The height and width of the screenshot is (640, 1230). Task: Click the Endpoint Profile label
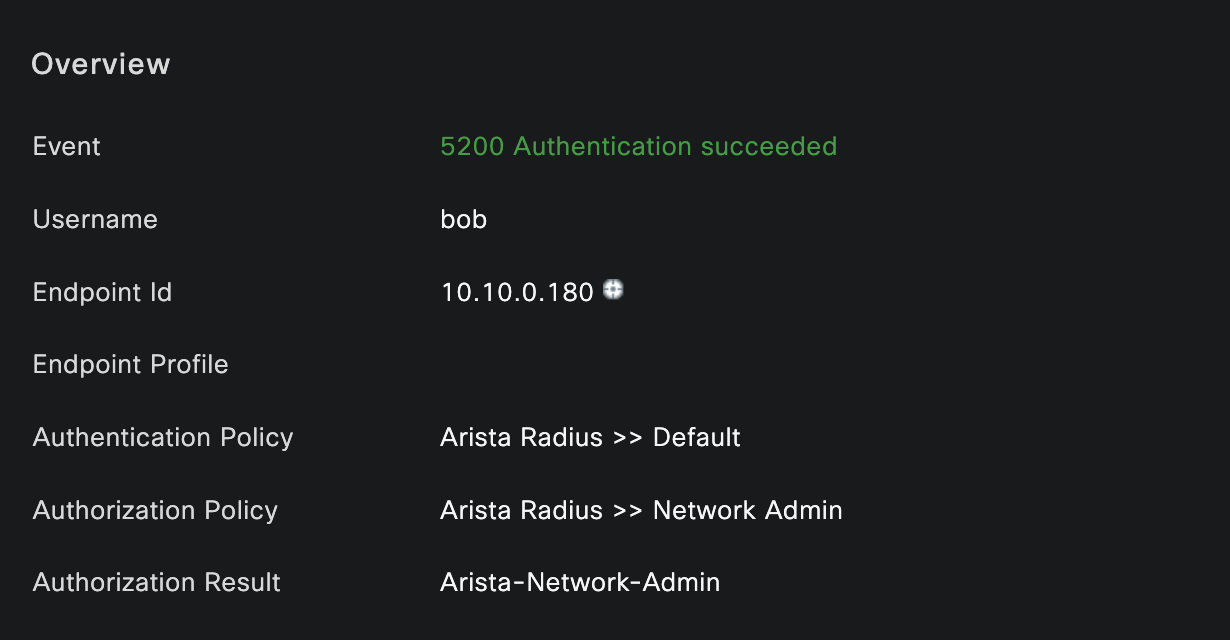[x=130, y=365]
